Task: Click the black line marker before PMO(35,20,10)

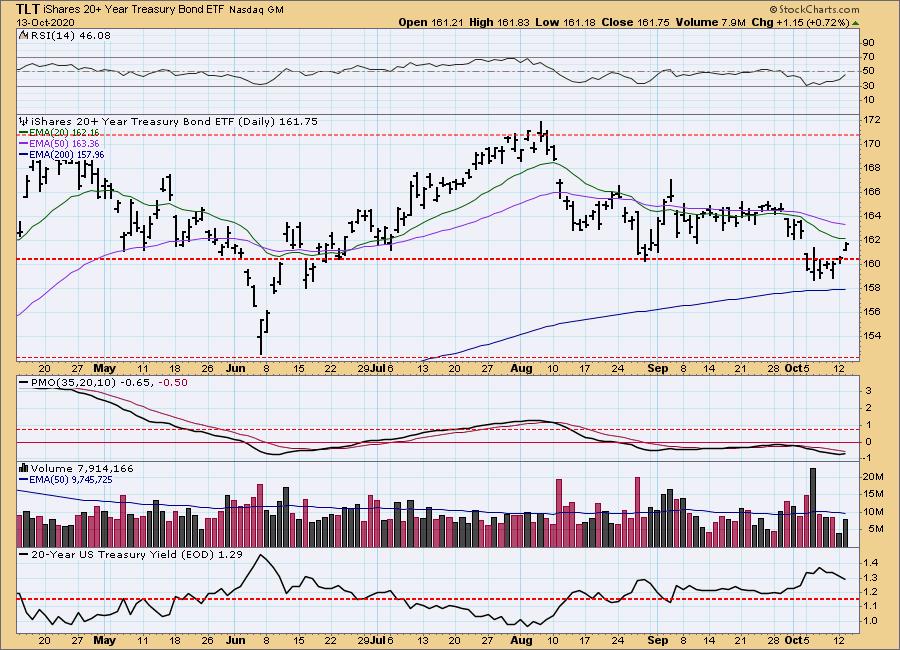Action: pyautogui.click(x=24, y=382)
